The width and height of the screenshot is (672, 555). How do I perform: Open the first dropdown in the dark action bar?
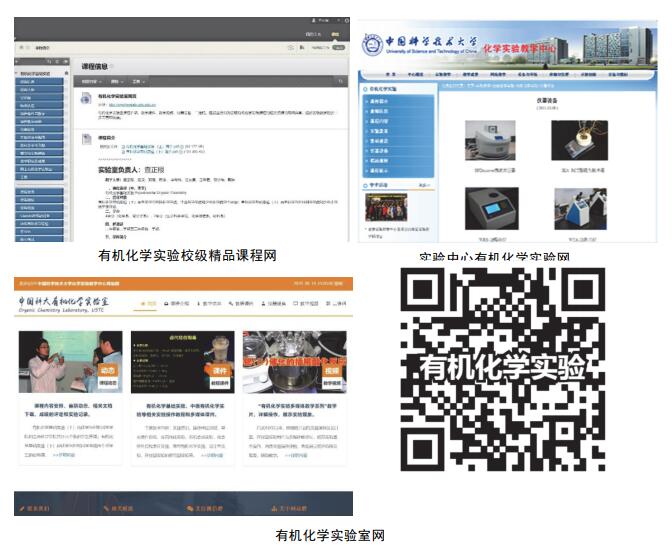coord(91,81)
